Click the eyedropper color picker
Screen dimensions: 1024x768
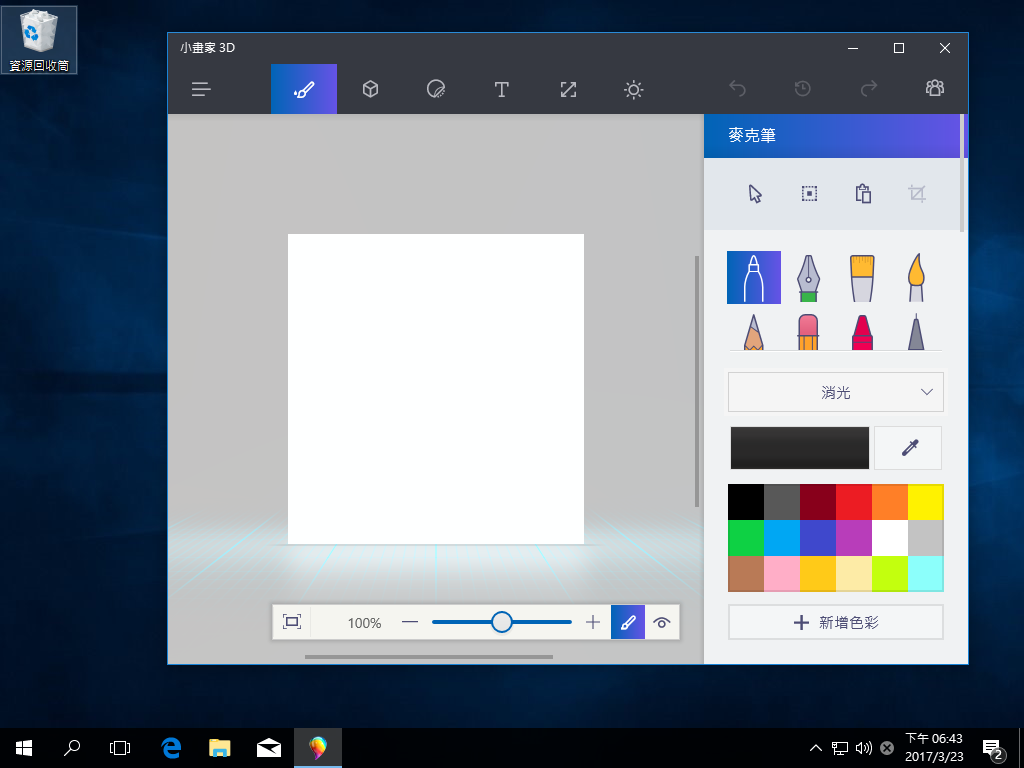[908, 448]
